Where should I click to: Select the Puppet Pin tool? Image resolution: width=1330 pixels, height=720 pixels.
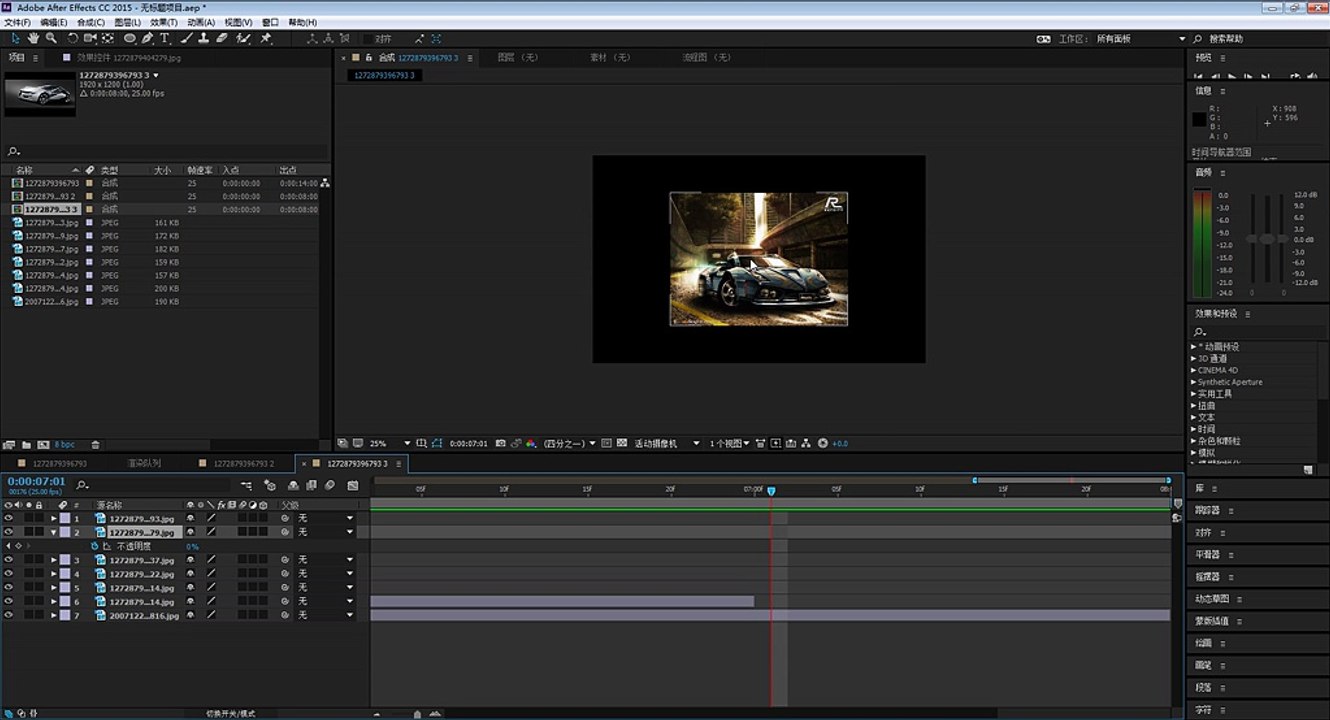[266, 38]
